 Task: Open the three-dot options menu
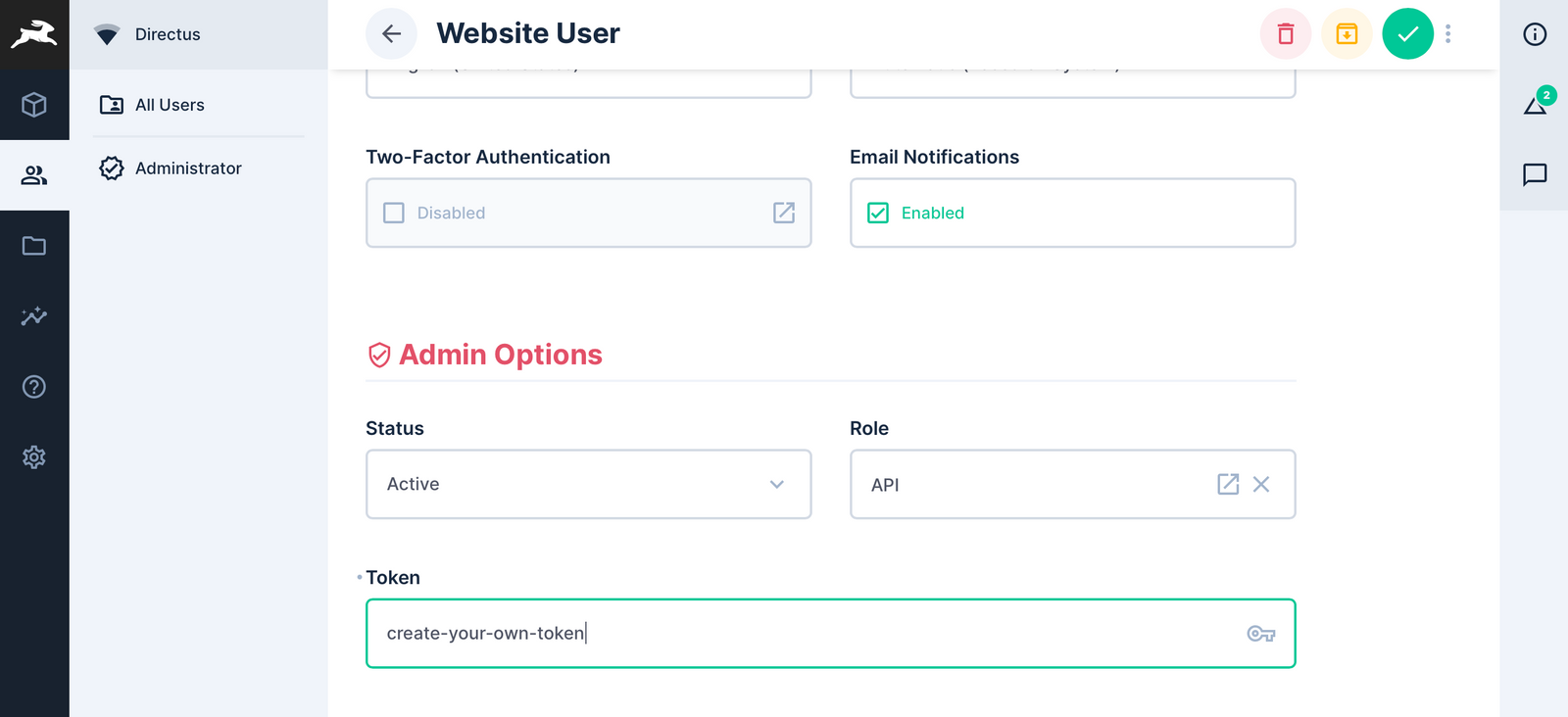pos(1447,33)
